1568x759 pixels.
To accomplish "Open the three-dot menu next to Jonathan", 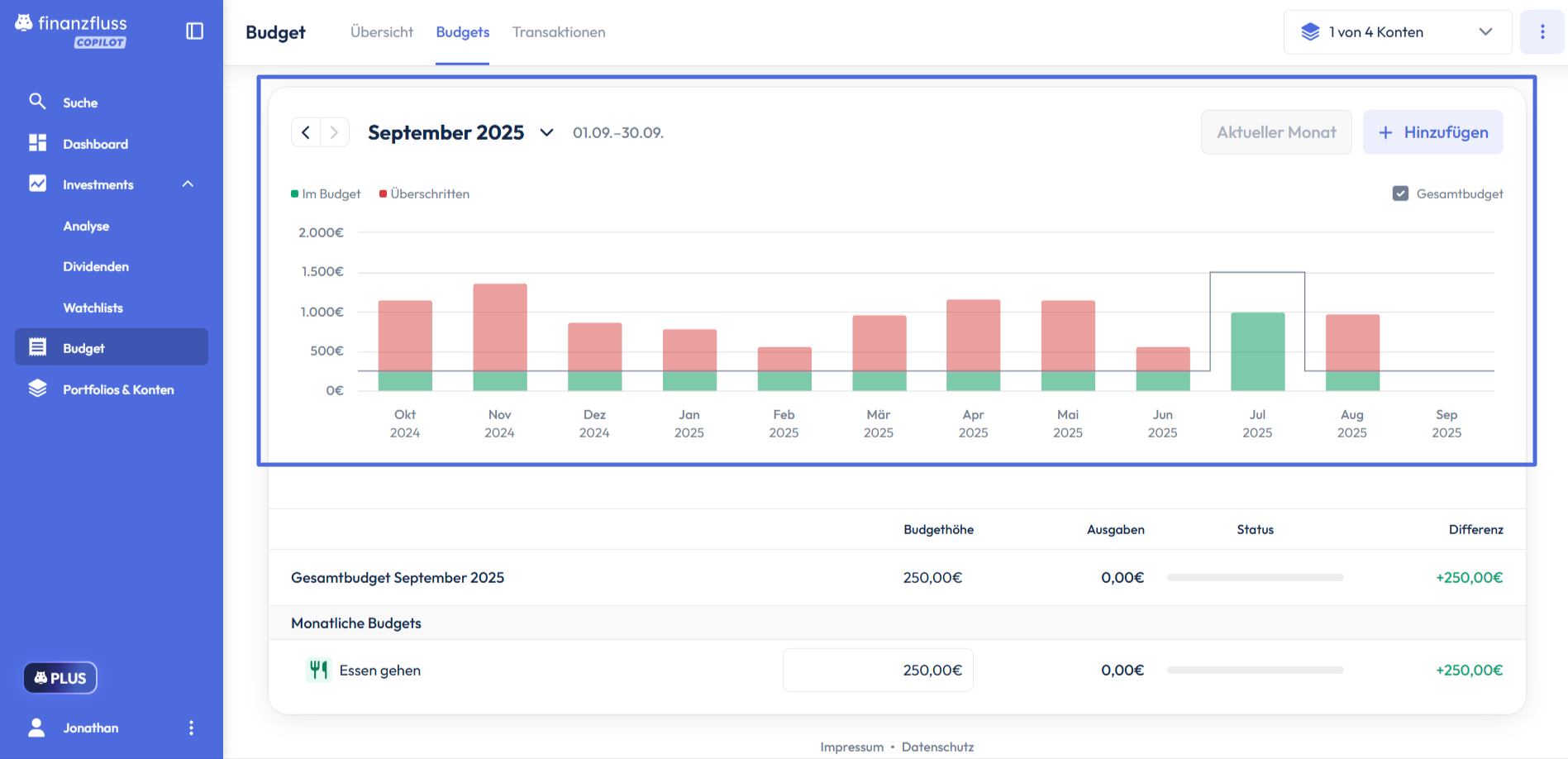I will coord(191,728).
